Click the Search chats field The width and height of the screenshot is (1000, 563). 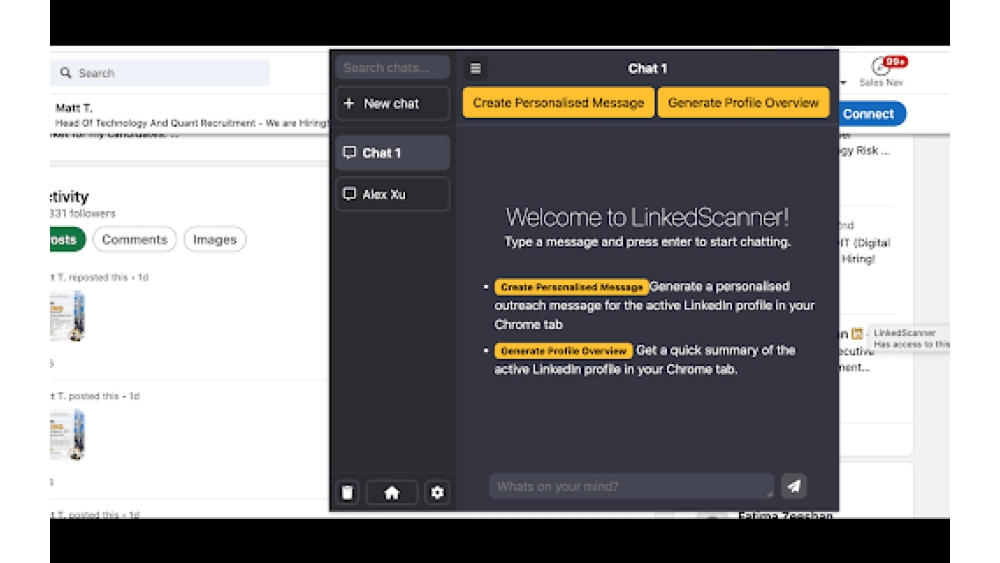[392, 68]
